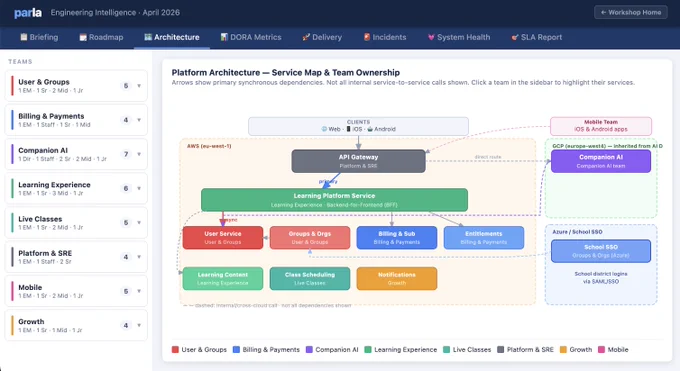Expand the Live Classes team chevron
This screenshot has height=371, width=680.
[x=139, y=223]
